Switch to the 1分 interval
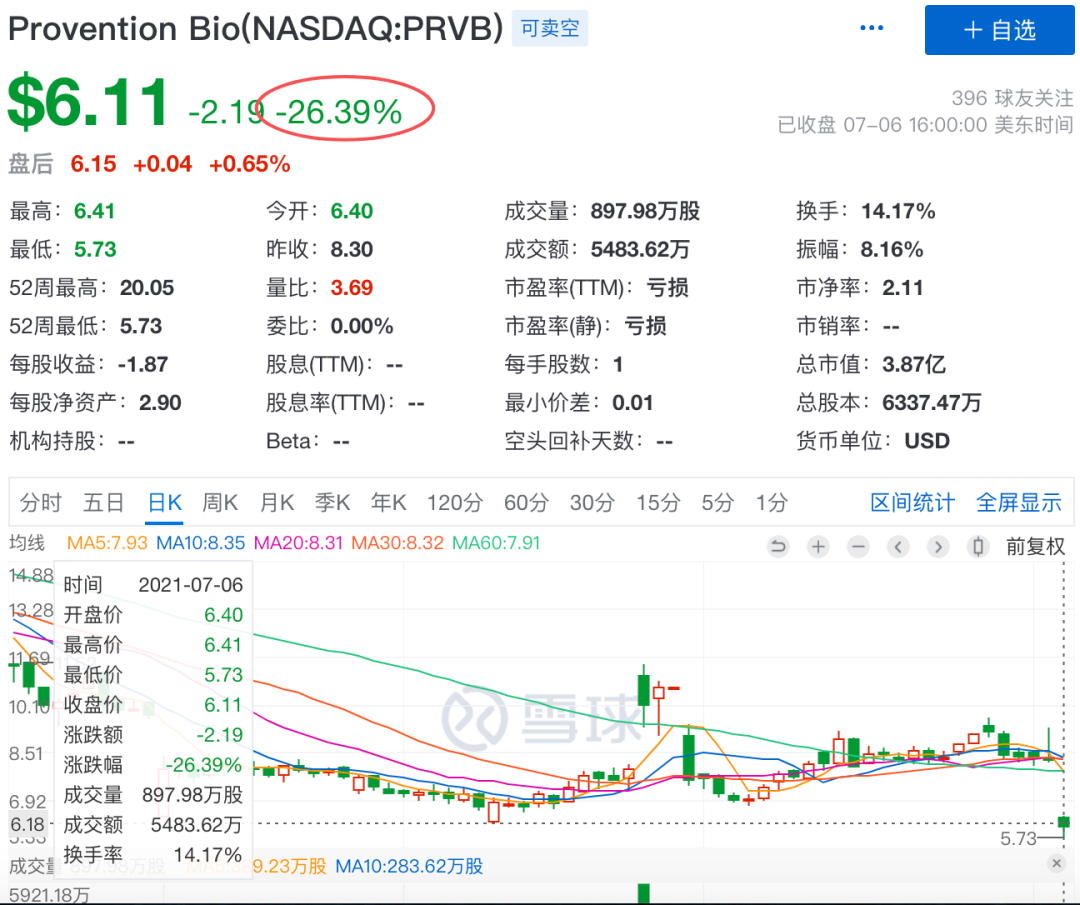Viewport: 1080px width, 905px height. [771, 503]
